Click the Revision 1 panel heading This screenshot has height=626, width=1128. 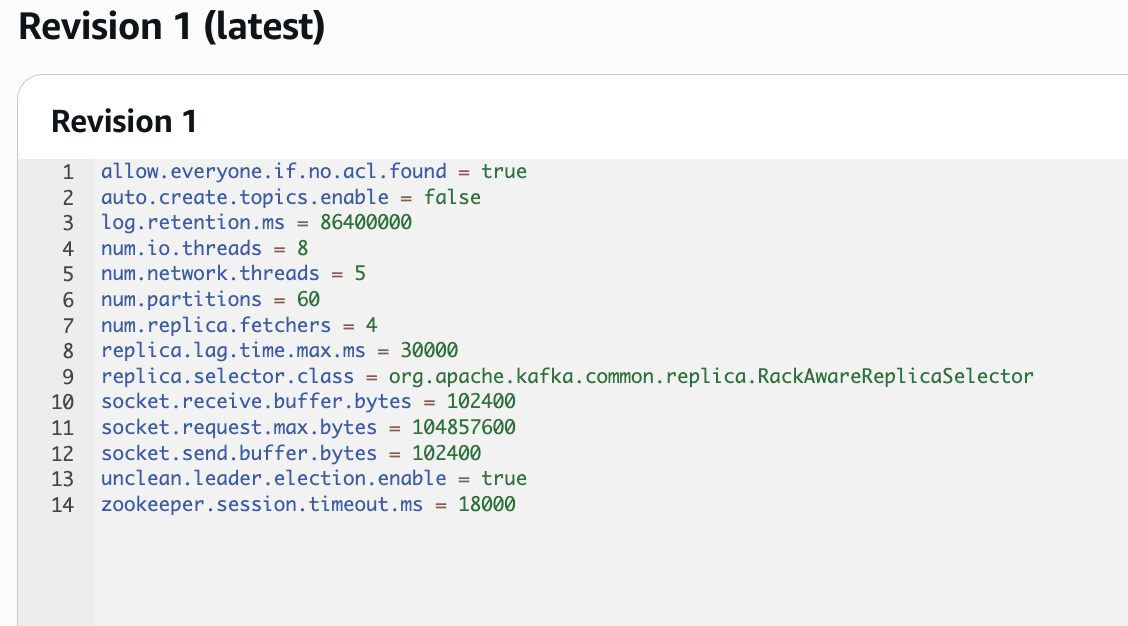124,121
